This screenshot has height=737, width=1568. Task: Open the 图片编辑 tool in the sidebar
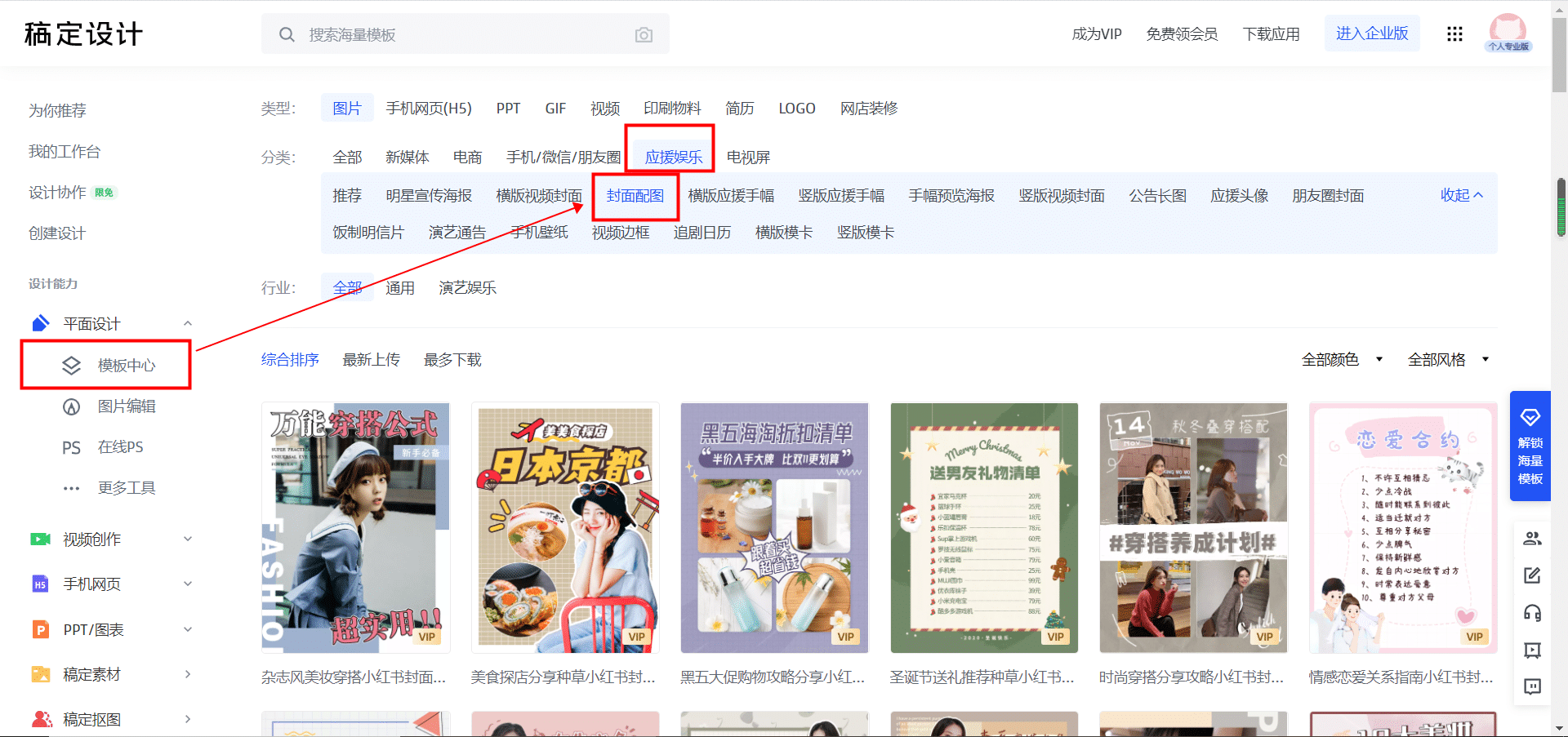pos(126,406)
